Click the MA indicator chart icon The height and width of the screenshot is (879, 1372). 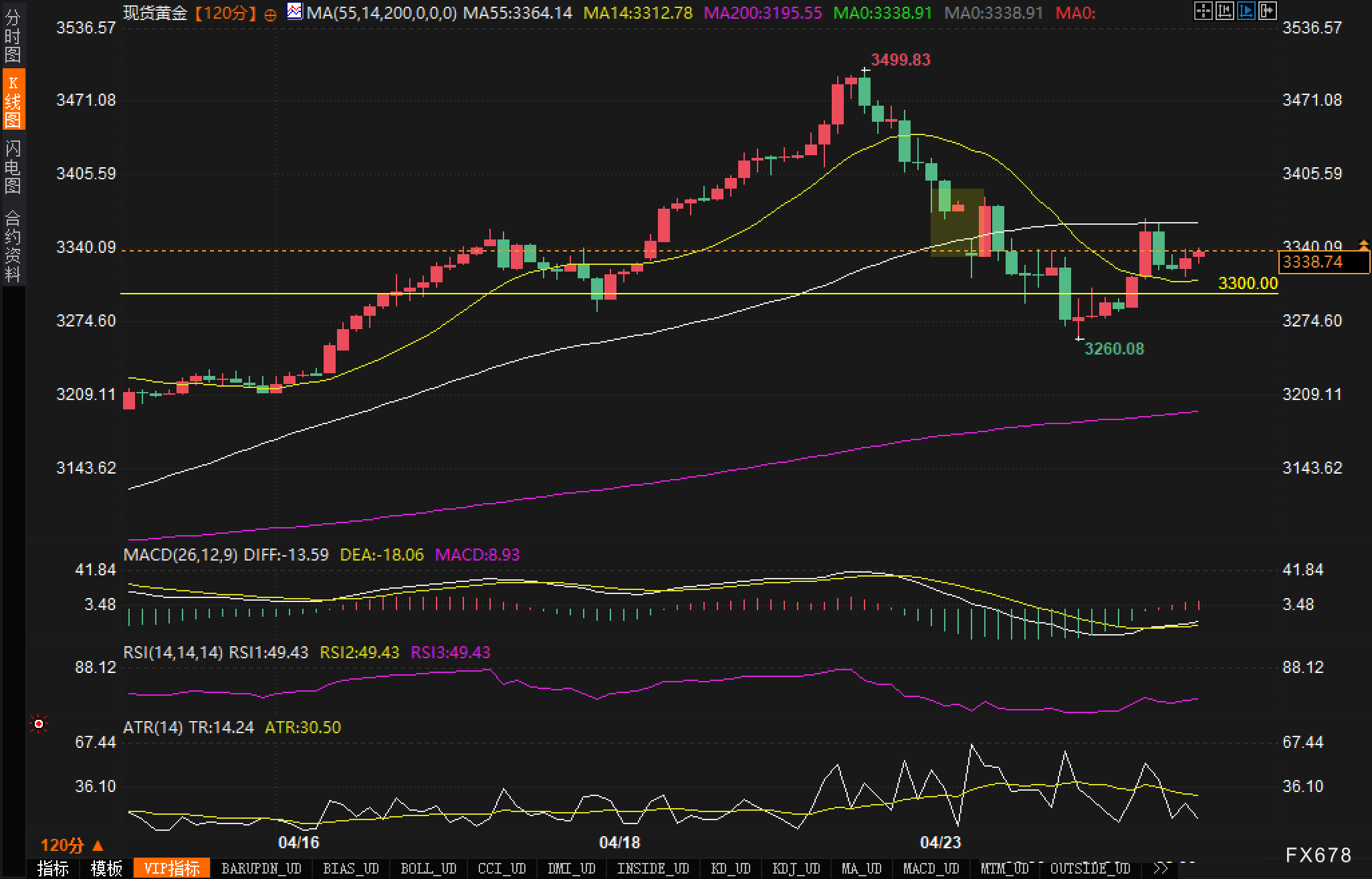[x=294, y=11]
